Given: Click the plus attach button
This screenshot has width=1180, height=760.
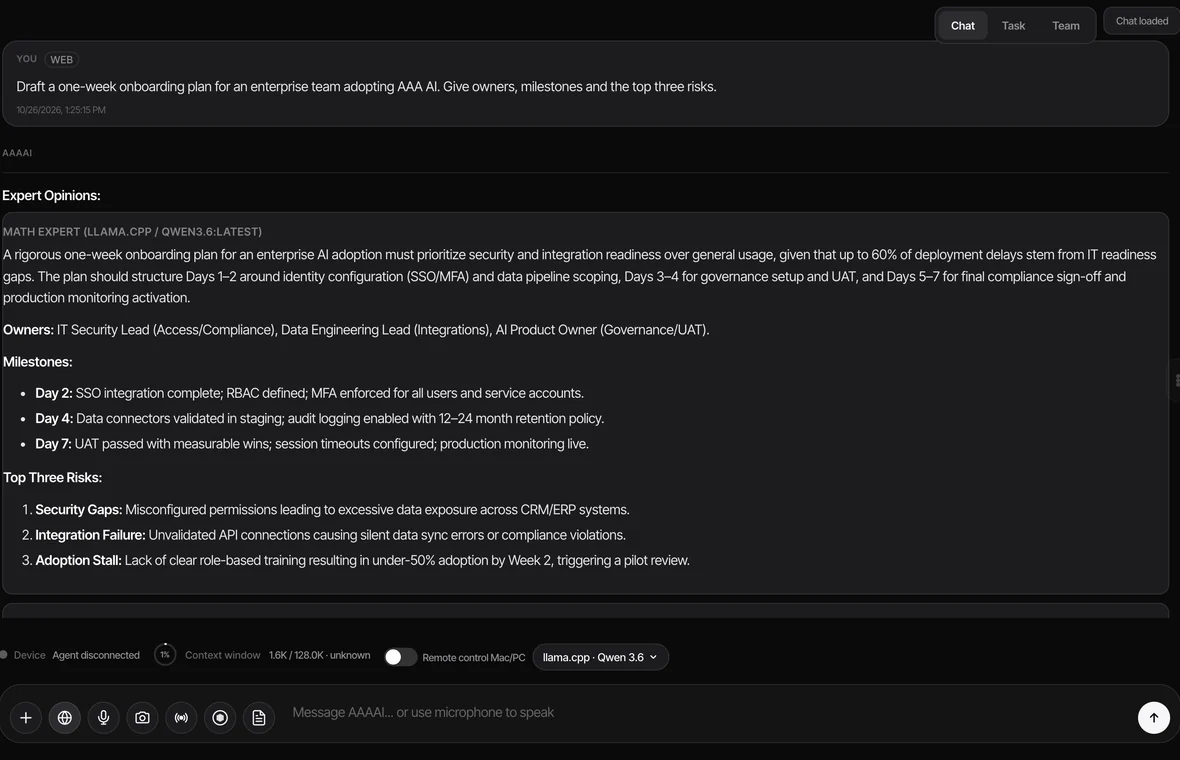Looking at the screenshot, I should (x=26, y=718).
